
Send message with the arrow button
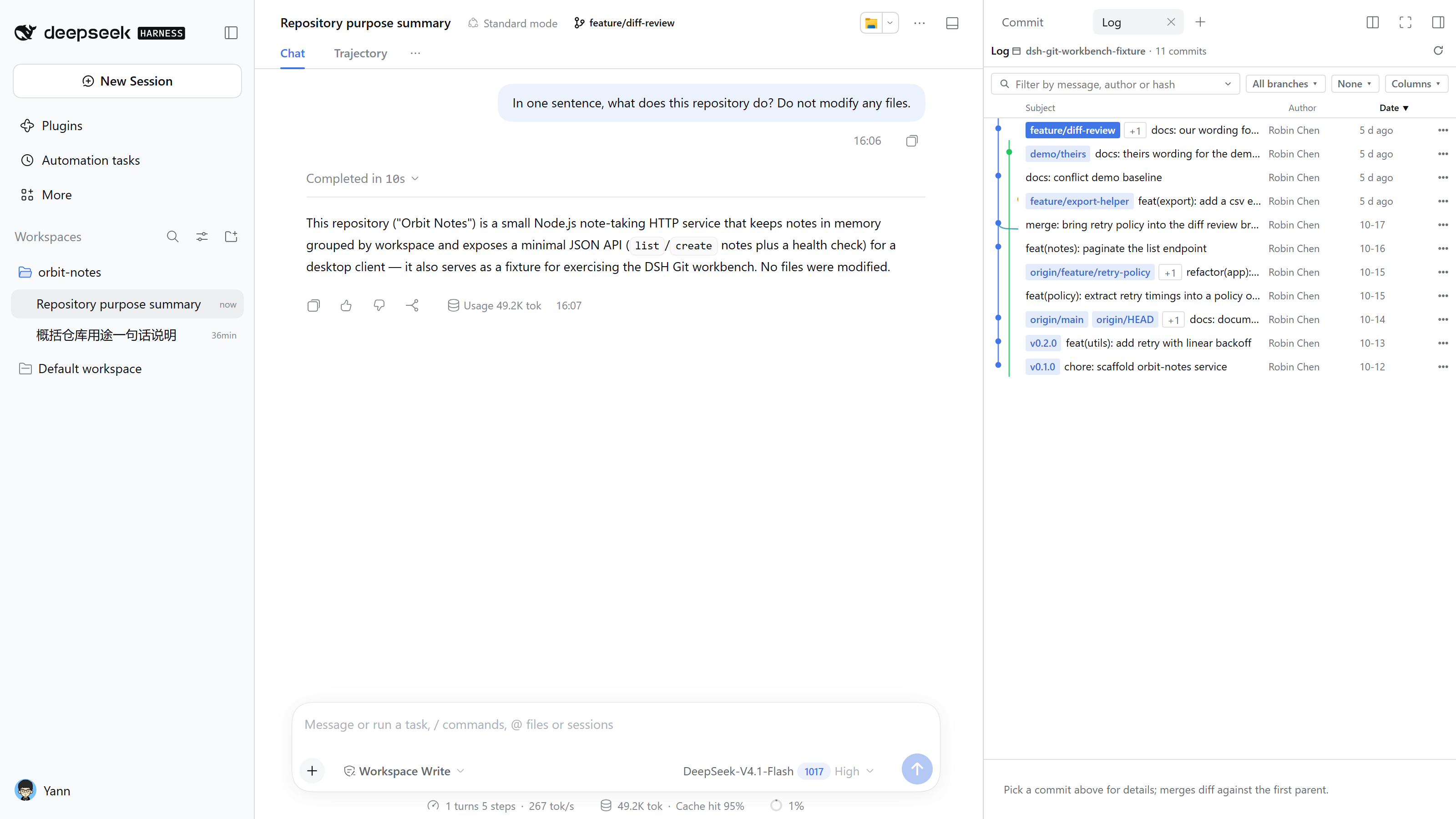(x=917, y=768)
